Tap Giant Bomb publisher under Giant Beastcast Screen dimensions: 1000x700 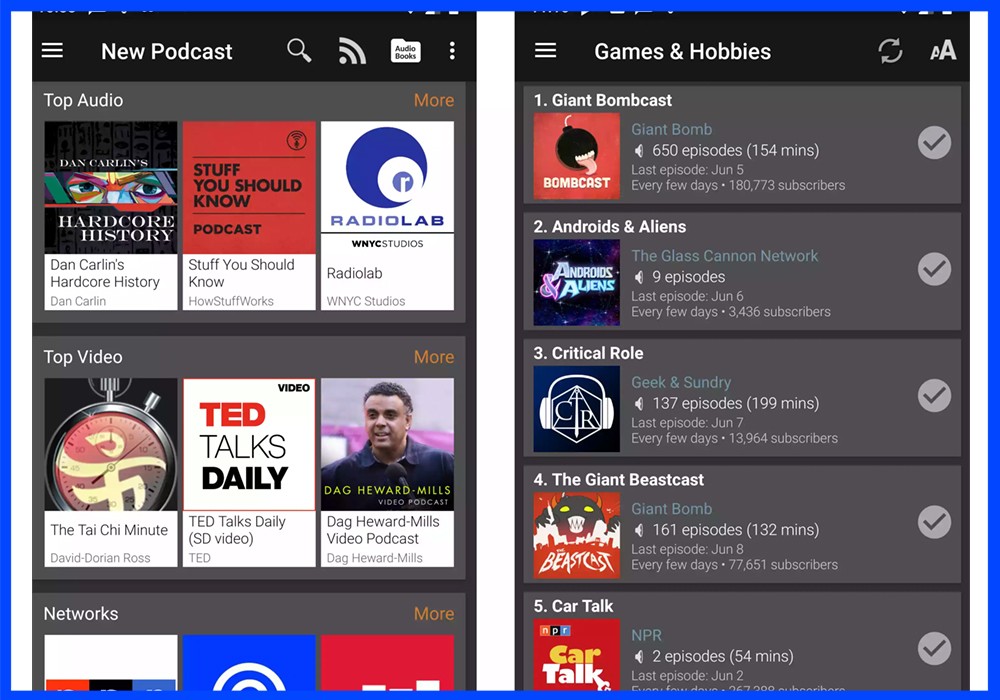pos(672,509)
